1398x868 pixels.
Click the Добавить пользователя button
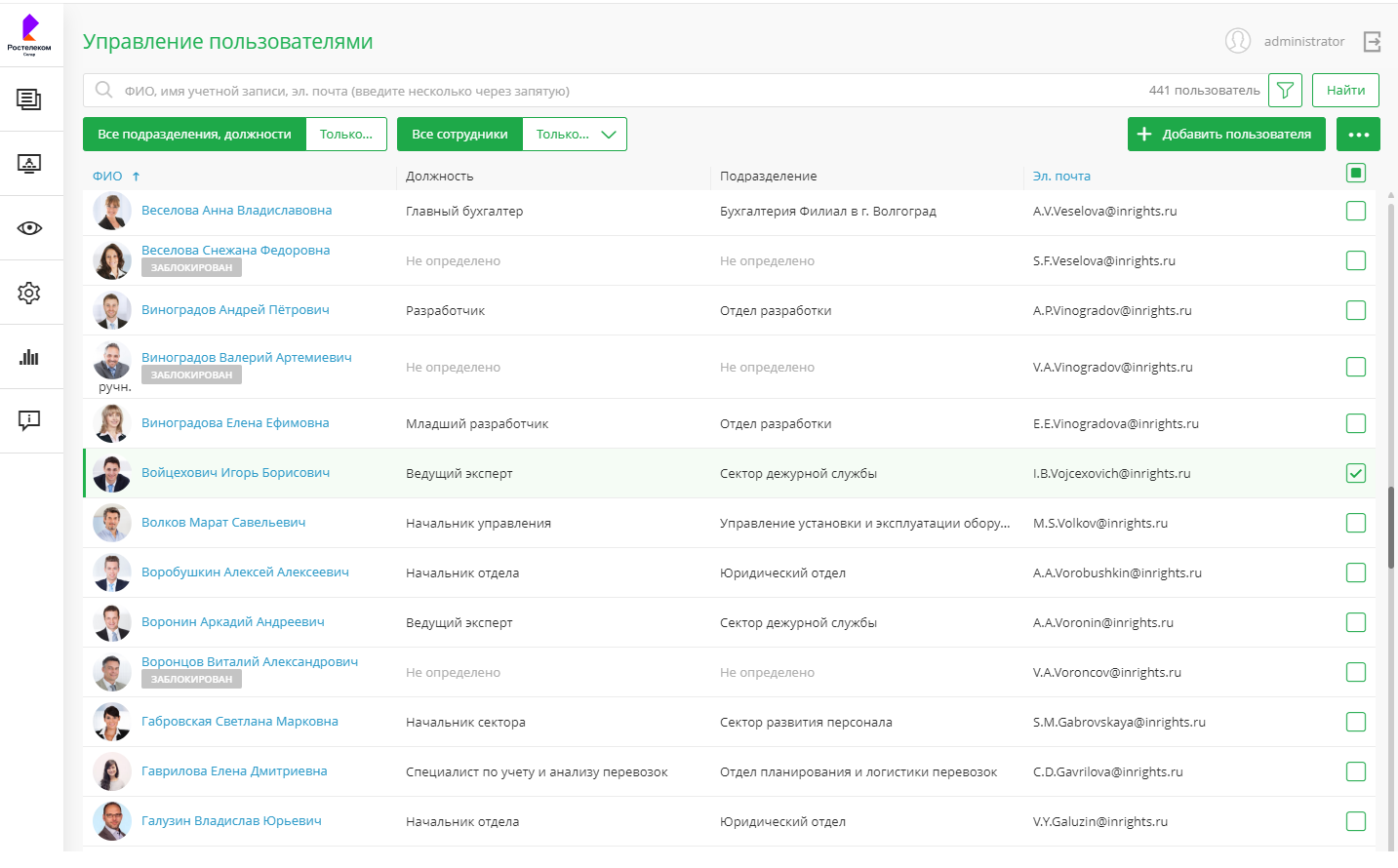[1225, 135]
